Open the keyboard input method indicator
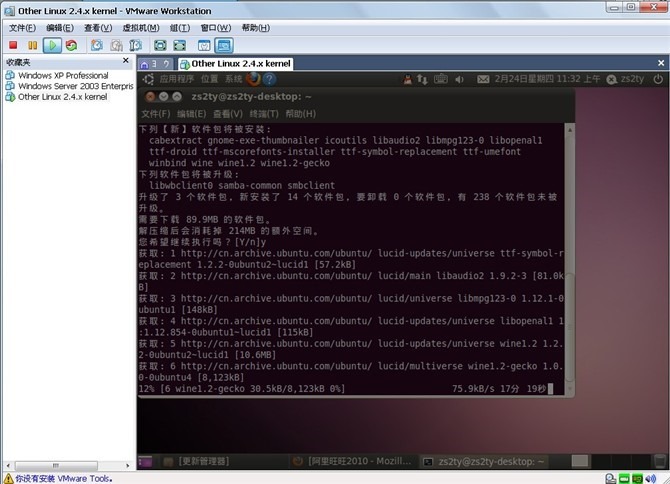Viewport: 670px width, 484px height. click(441, 79)
